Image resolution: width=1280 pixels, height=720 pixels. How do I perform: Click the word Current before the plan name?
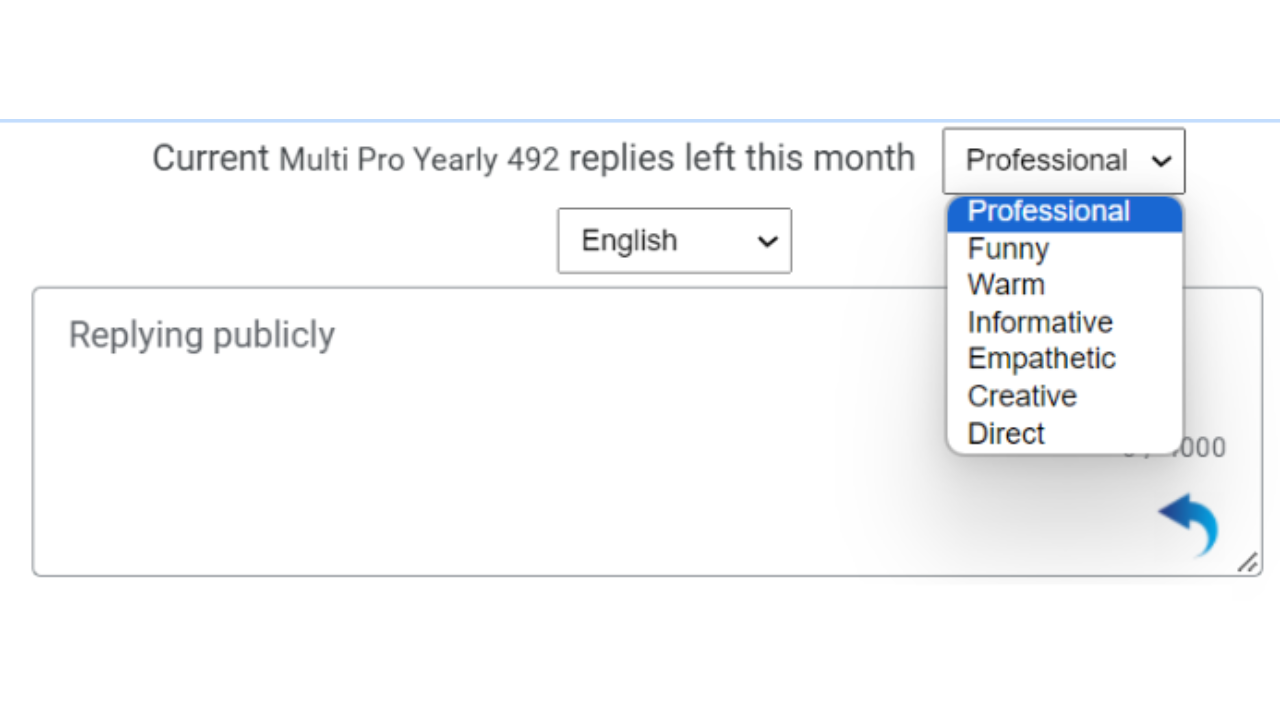tap(210, 158)
